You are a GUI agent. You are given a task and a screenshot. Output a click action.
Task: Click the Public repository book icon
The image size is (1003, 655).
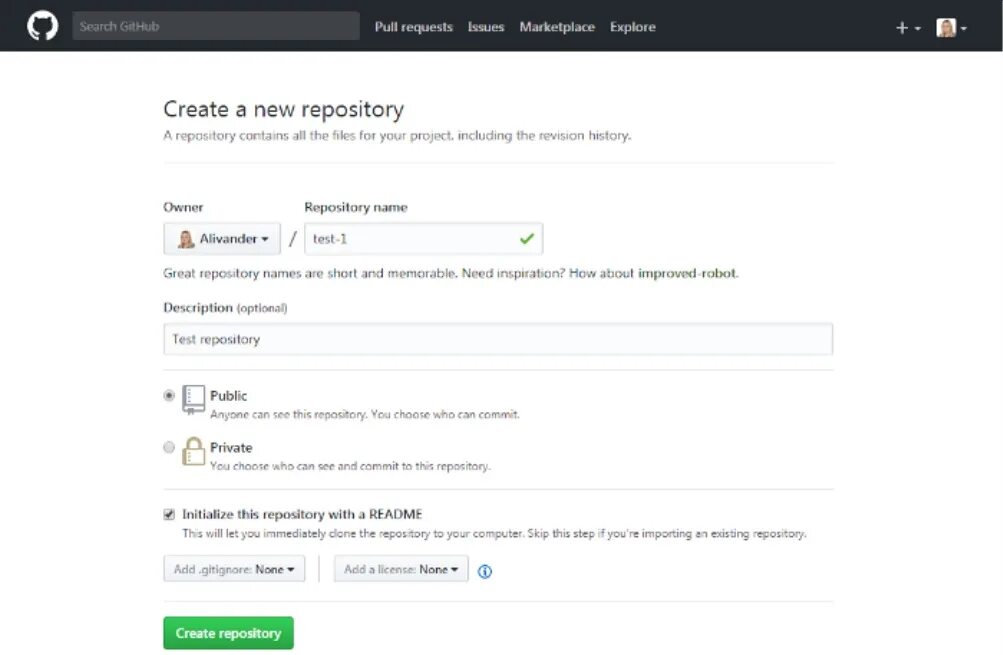[193, 399]
